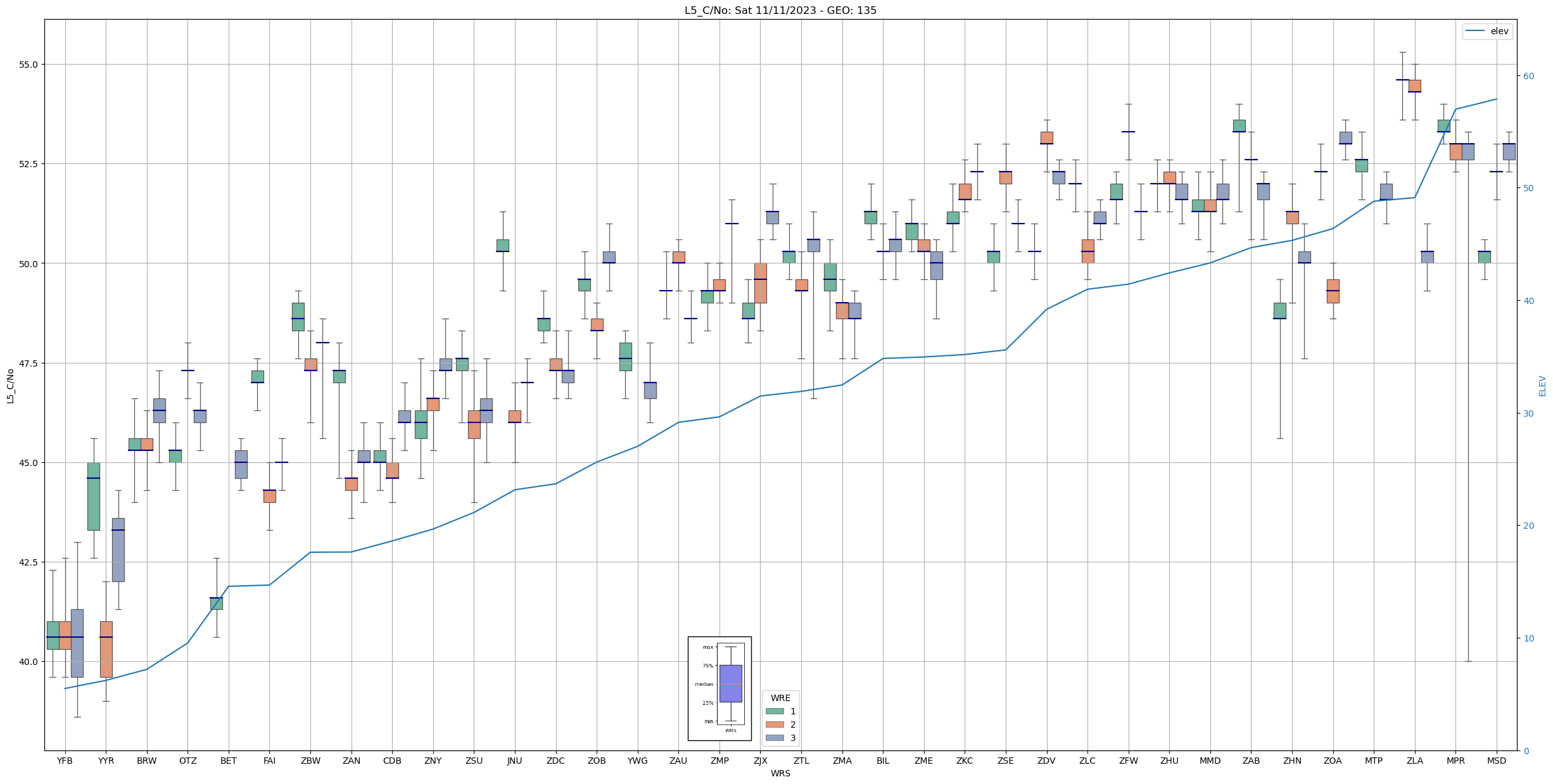Click the green WRE 1 legend swatch
1553x784 pixels.
(x=775, y=711)
